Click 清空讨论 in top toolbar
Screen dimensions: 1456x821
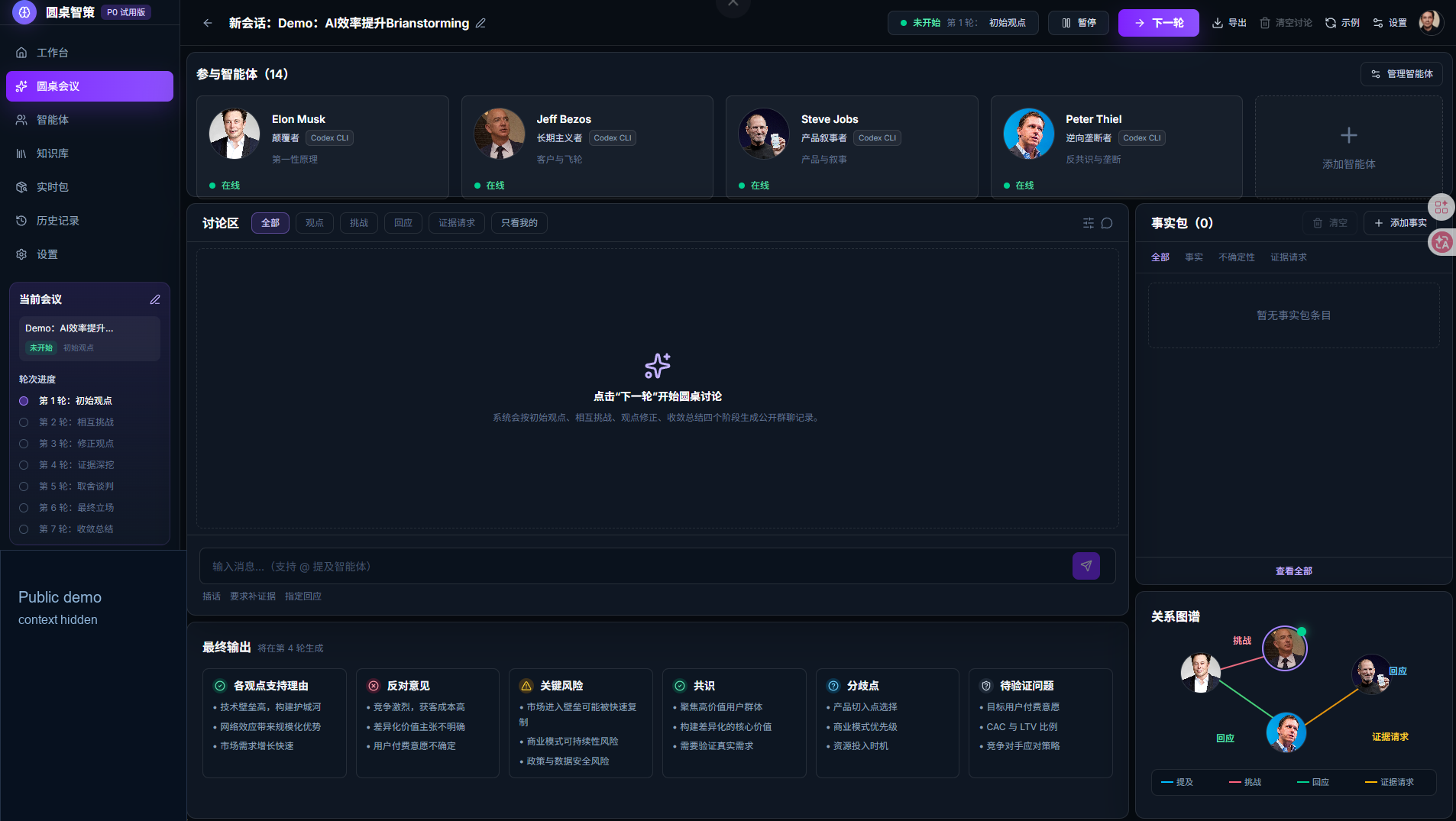pos(1286,23)
